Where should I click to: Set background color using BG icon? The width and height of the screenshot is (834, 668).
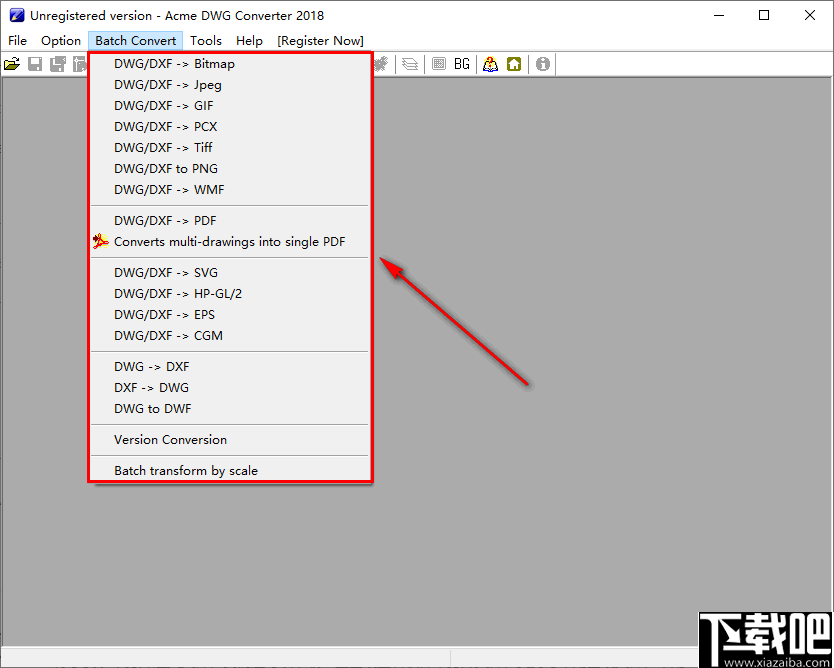coord(461,63)
